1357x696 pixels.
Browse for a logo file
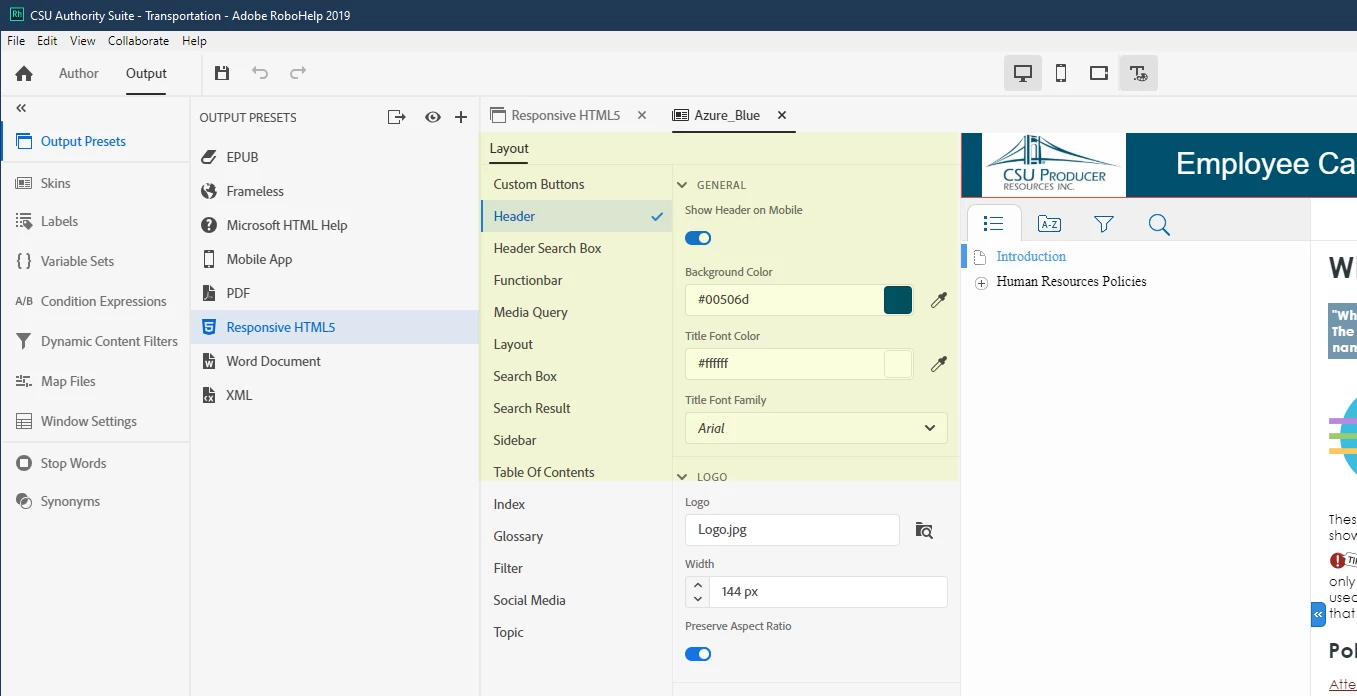click(924, 531)
